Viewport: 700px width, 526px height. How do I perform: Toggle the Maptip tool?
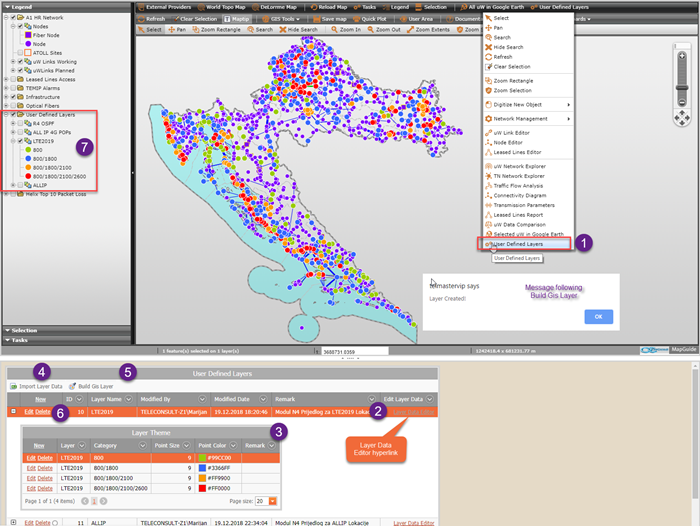point(237,19)
